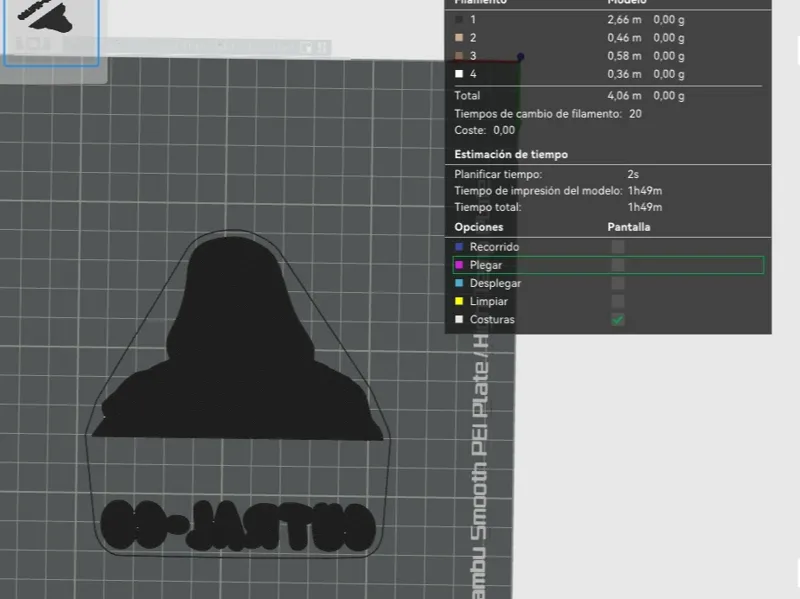
Task: Click the filament 2 tan color swatch
Action: click(459, 38)
